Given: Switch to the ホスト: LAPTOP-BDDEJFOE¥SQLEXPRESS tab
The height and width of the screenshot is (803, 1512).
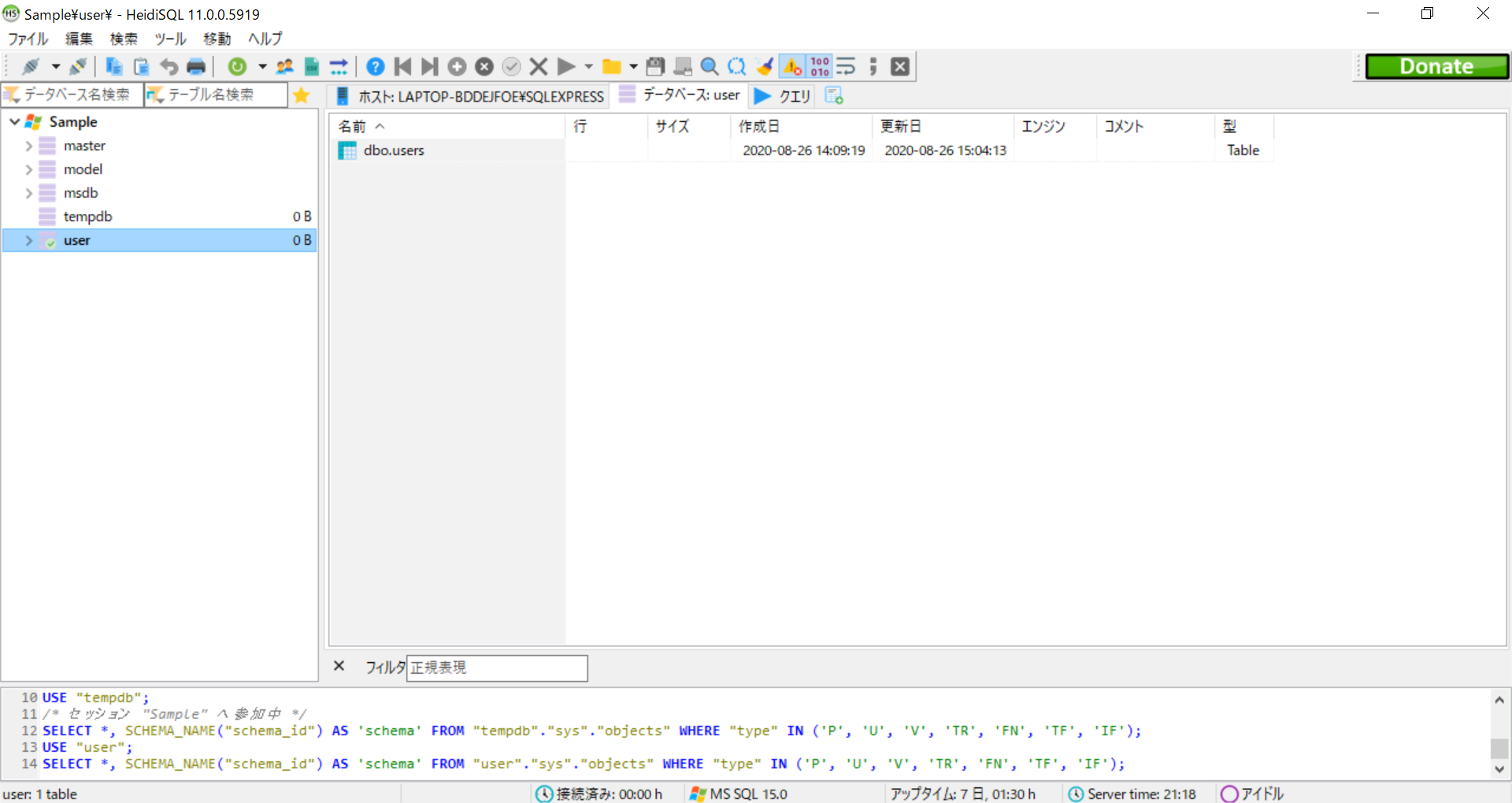Looking at the screenshot, I should [x=470, y=96].
